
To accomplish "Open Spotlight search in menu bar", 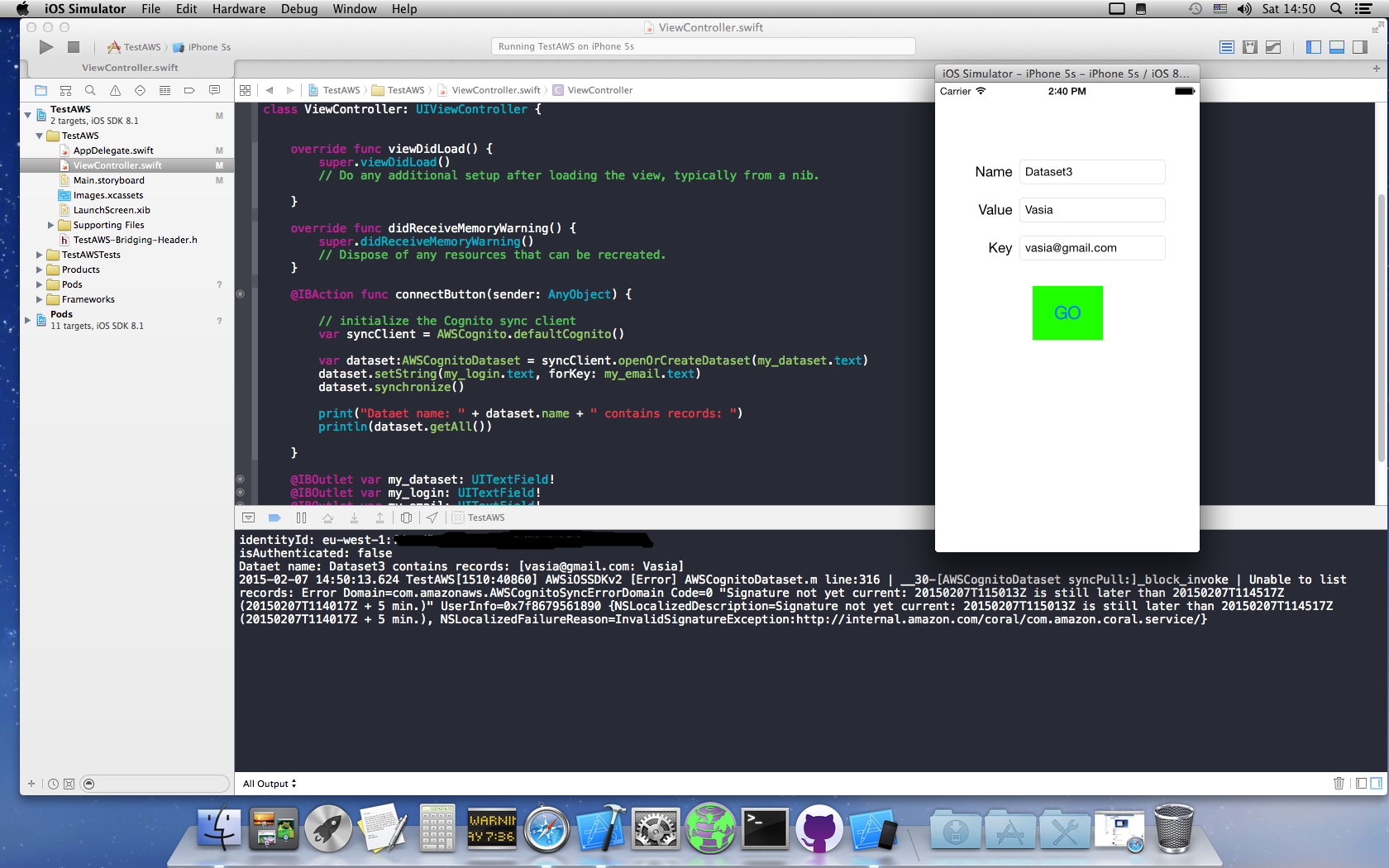I will 1336,9.
